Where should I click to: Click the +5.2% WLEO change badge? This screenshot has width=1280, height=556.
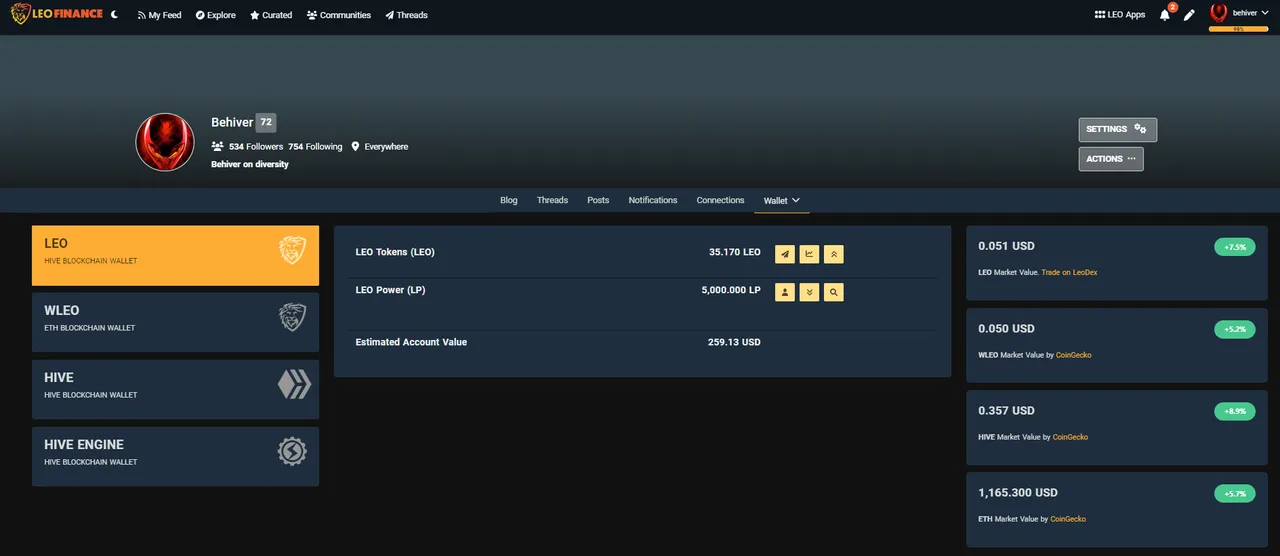(x=1234, y=329)
